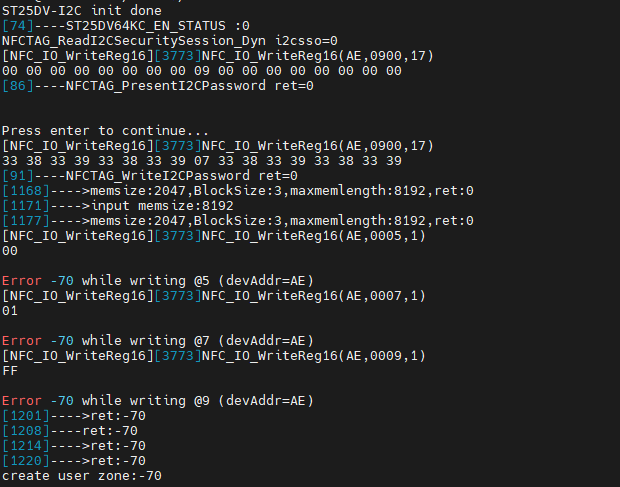Click the '09' byte in the zeros row
This screenshot has height=487, width=620.
202,71
